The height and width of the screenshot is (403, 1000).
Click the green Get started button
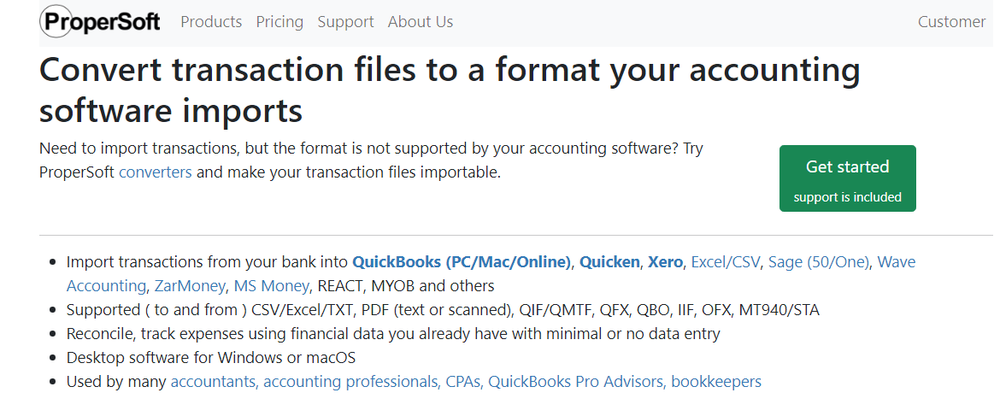(x=848, y=179)
